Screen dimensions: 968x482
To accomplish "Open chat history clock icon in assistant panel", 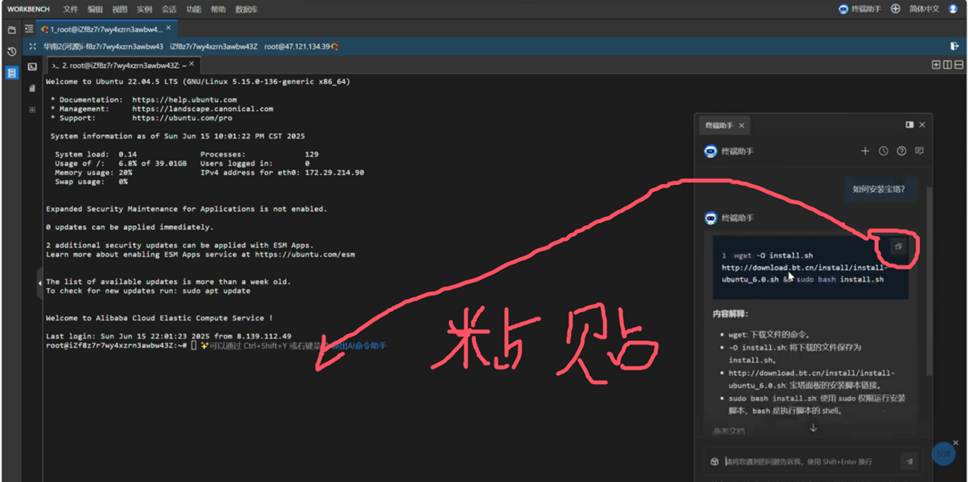I will (x=883, y=151).
